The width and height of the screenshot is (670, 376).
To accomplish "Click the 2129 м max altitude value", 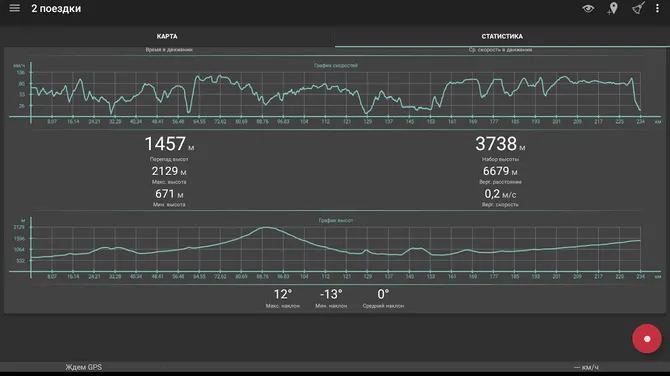I will (x=169, y=171).
